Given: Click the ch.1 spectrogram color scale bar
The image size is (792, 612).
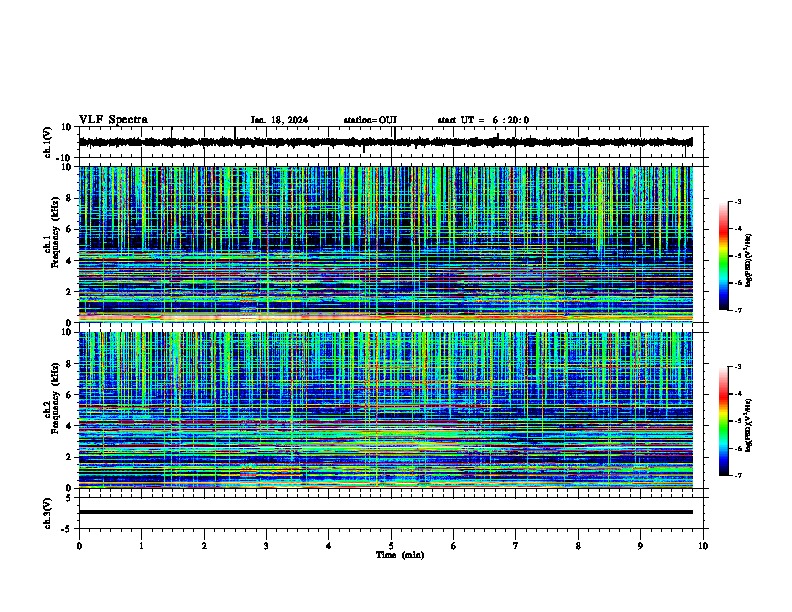Looking at the screenshot, I should tap(724, 256).
